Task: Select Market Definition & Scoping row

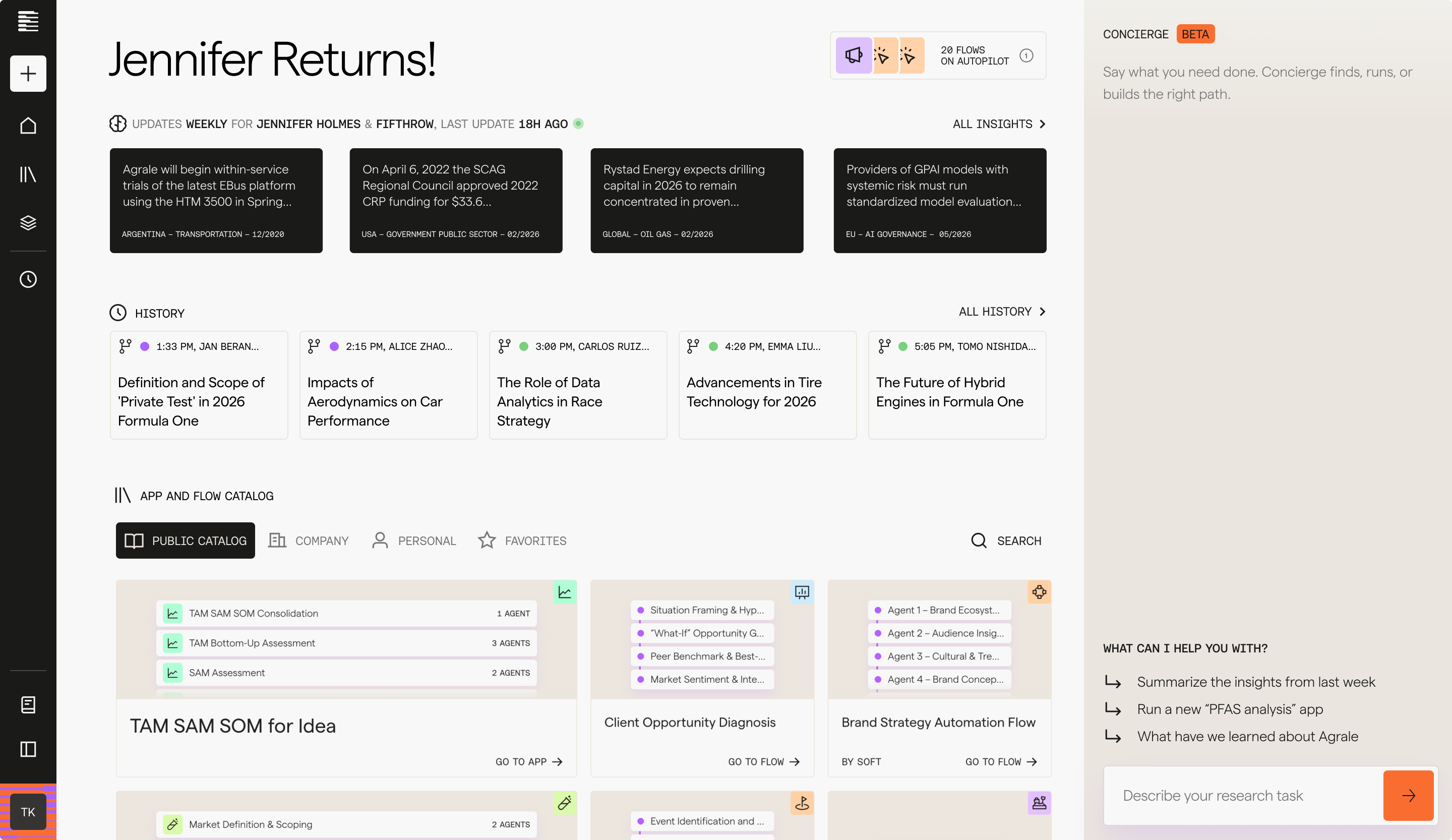Action: pyautogui.click(x=346, y=824)
